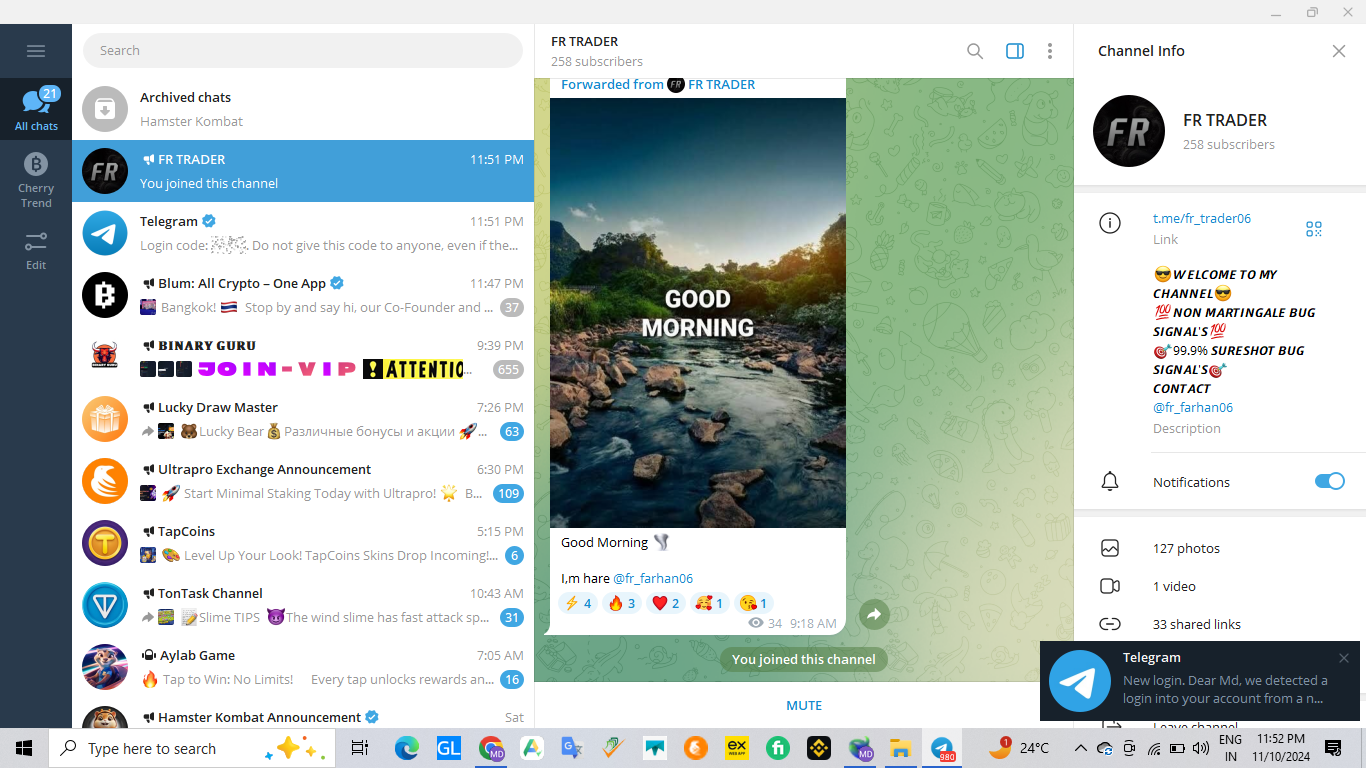Open the Good Morning image
1366x768 pixels.
tap(698, 313)
